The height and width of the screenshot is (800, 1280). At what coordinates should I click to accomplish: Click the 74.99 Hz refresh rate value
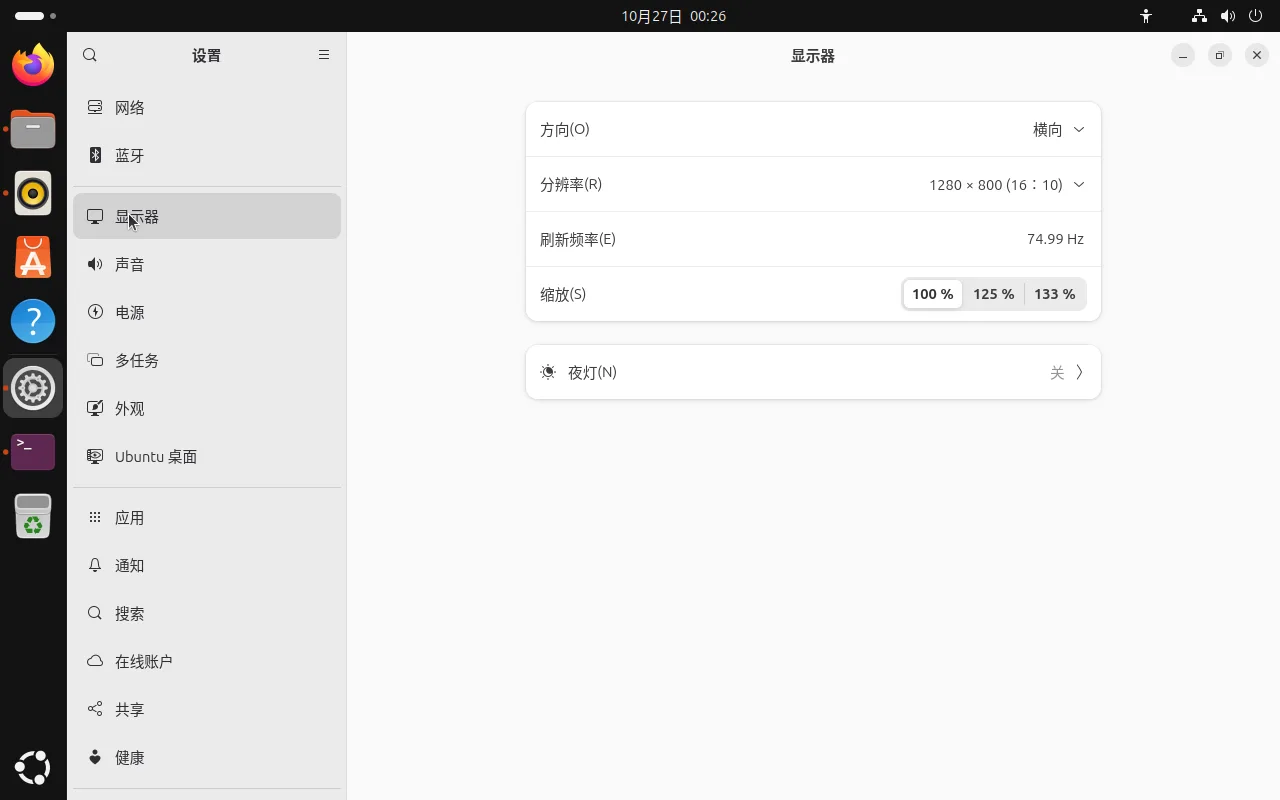tap(1055, 239)
